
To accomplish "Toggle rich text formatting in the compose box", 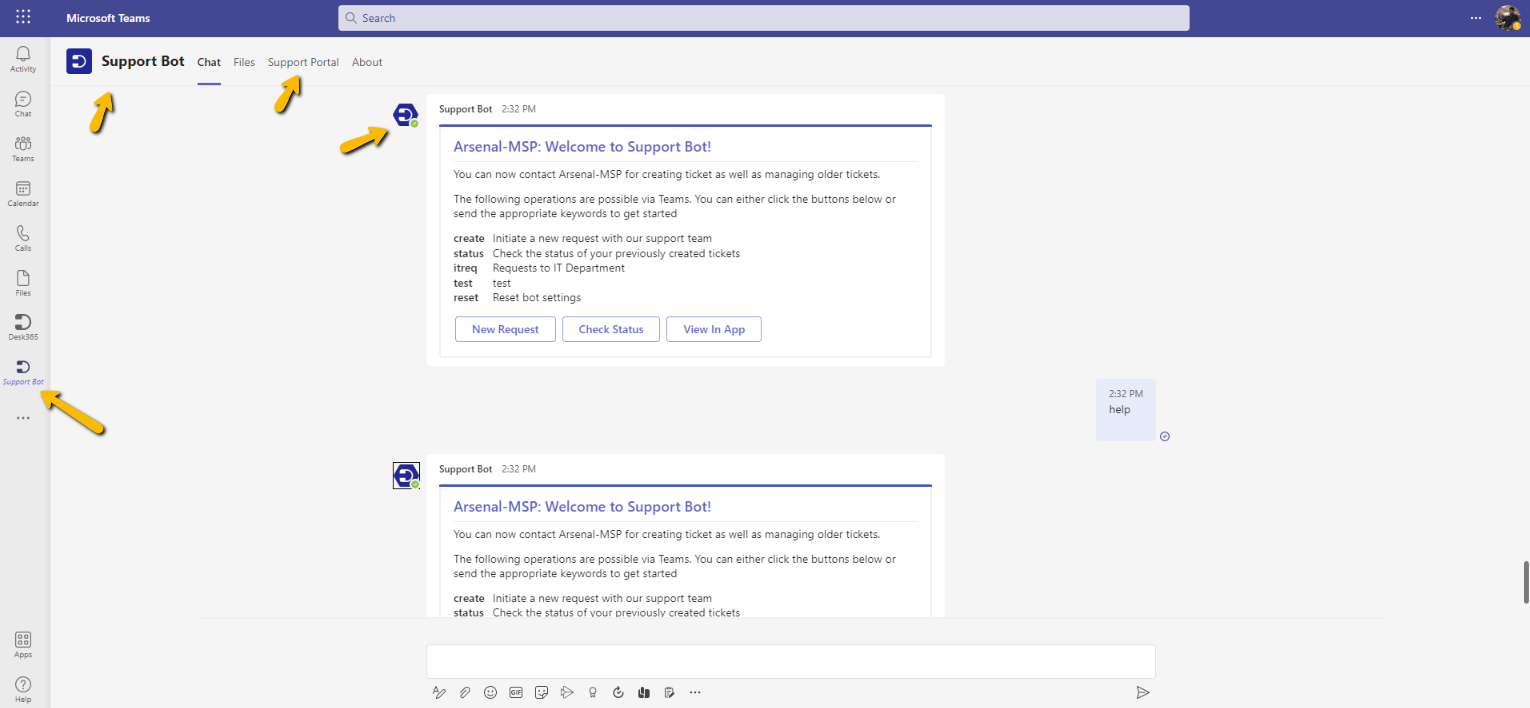I will (x=440, y=692).
